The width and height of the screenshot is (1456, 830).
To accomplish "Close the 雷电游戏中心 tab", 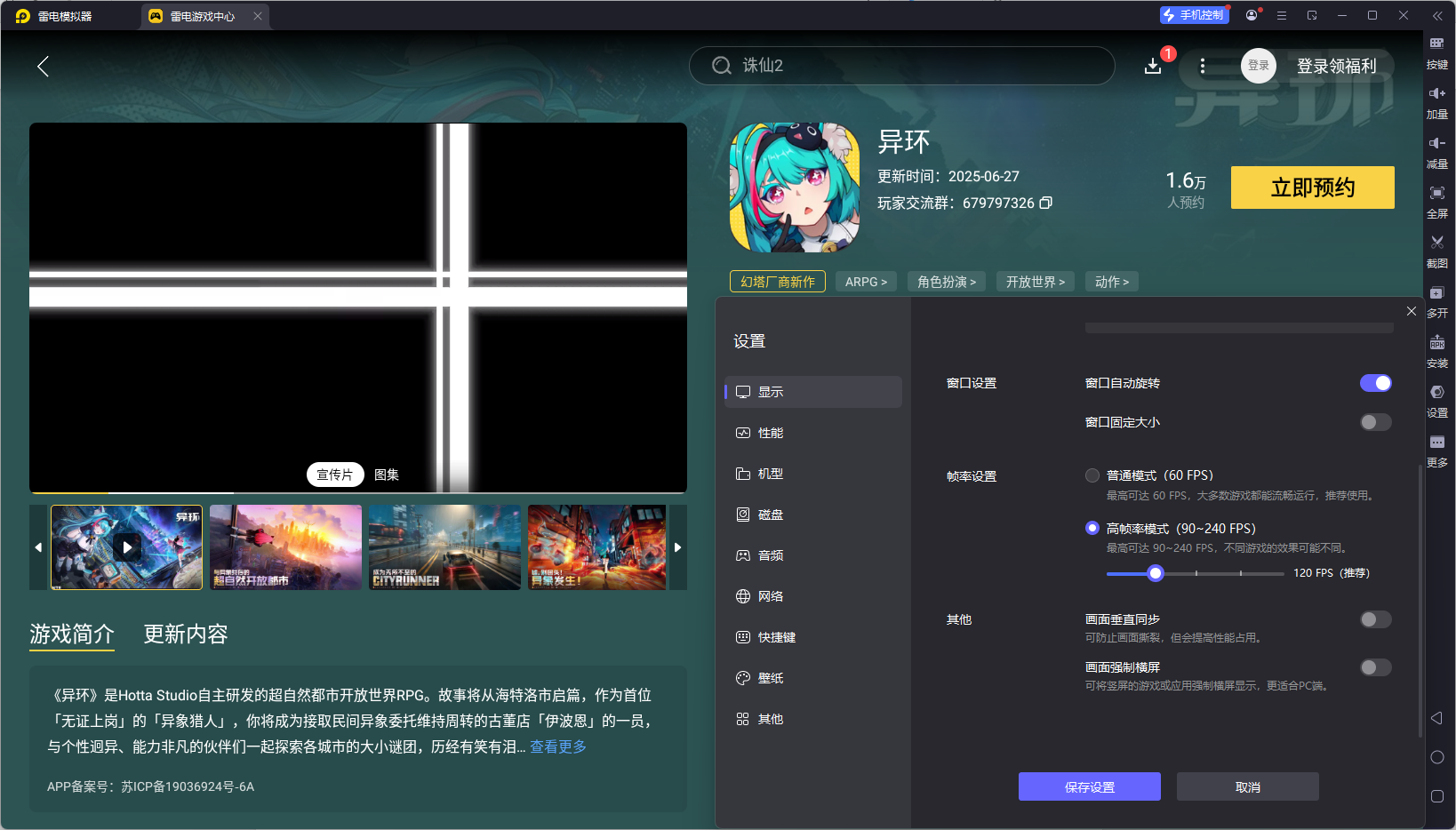I will click(x=258, y=16).
